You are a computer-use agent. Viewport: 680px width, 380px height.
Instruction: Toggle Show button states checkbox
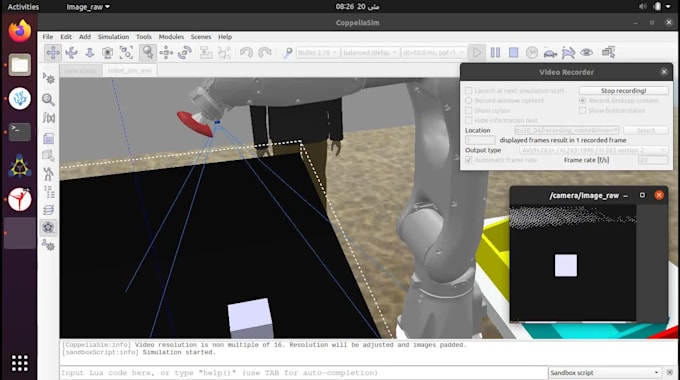pyautogui.click(x=582, y=111)
